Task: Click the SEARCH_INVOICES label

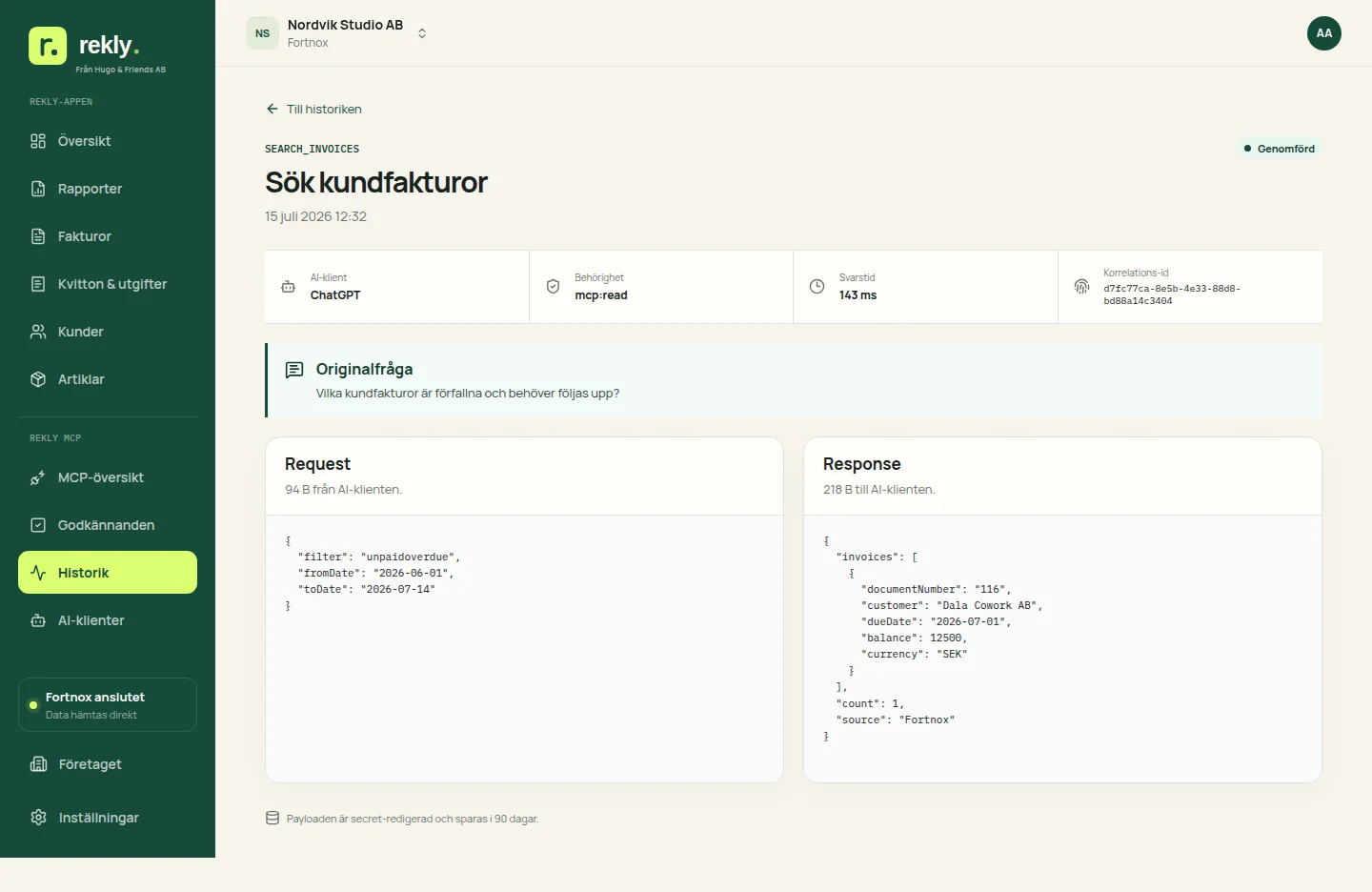Action: (x=313, y=149)
